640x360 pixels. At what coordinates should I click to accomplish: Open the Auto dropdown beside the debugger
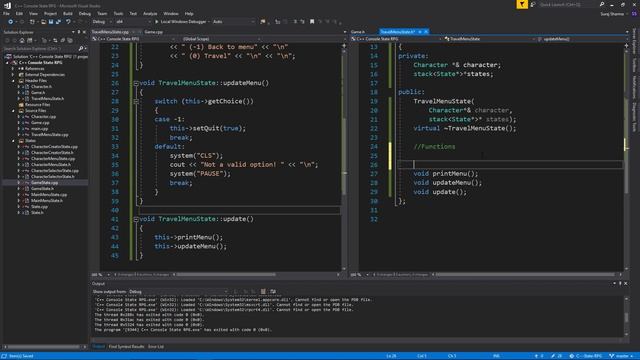pyautogui.click(x=233, y=22)
